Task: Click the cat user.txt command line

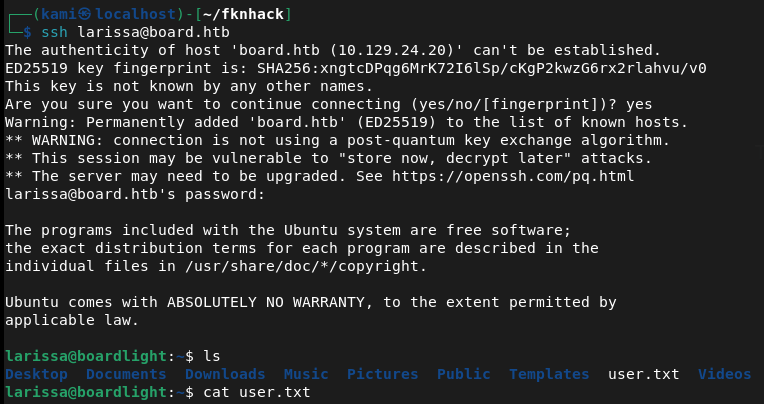Action: click(x=257, y=392)
